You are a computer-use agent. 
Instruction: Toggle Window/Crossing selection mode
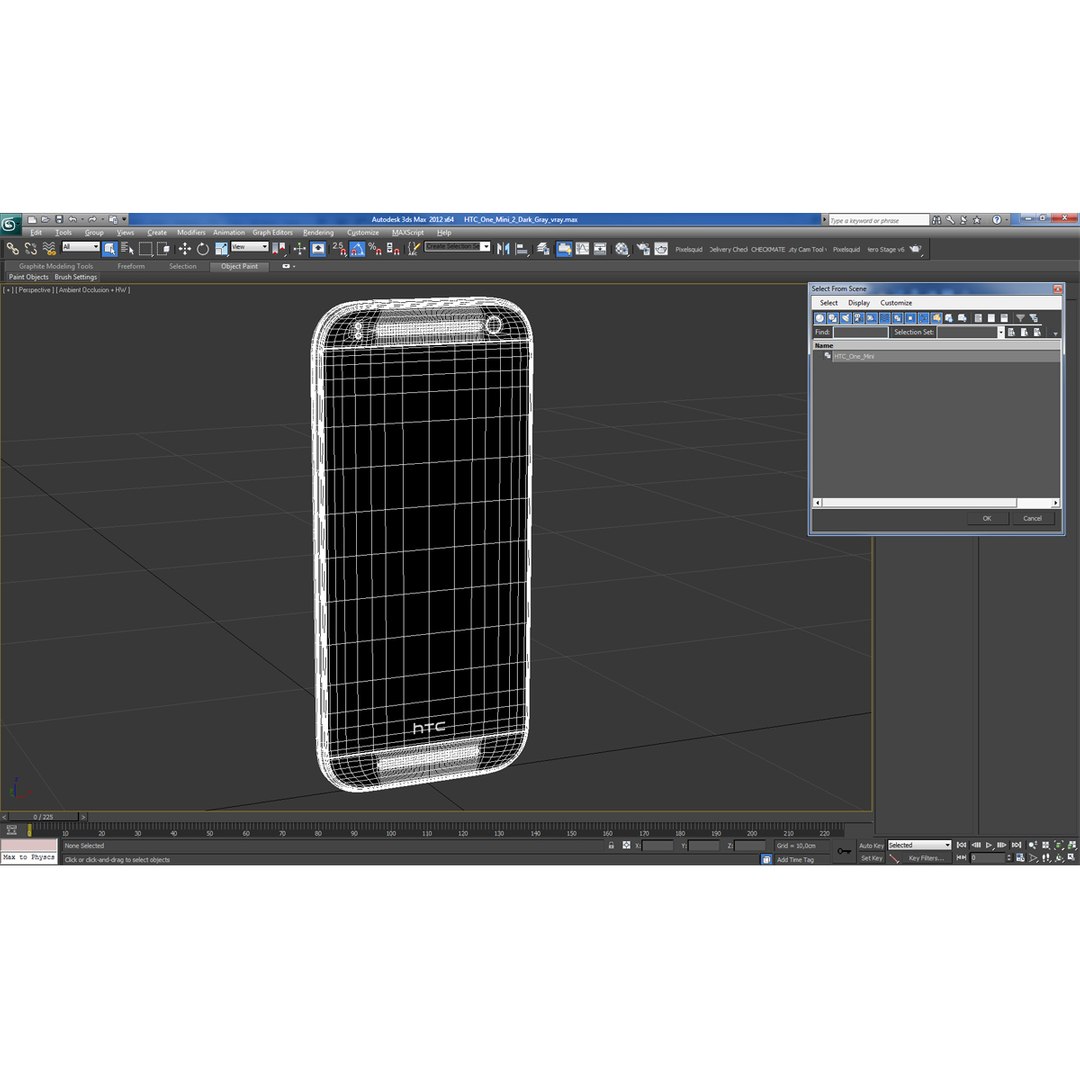pos(163,249)
